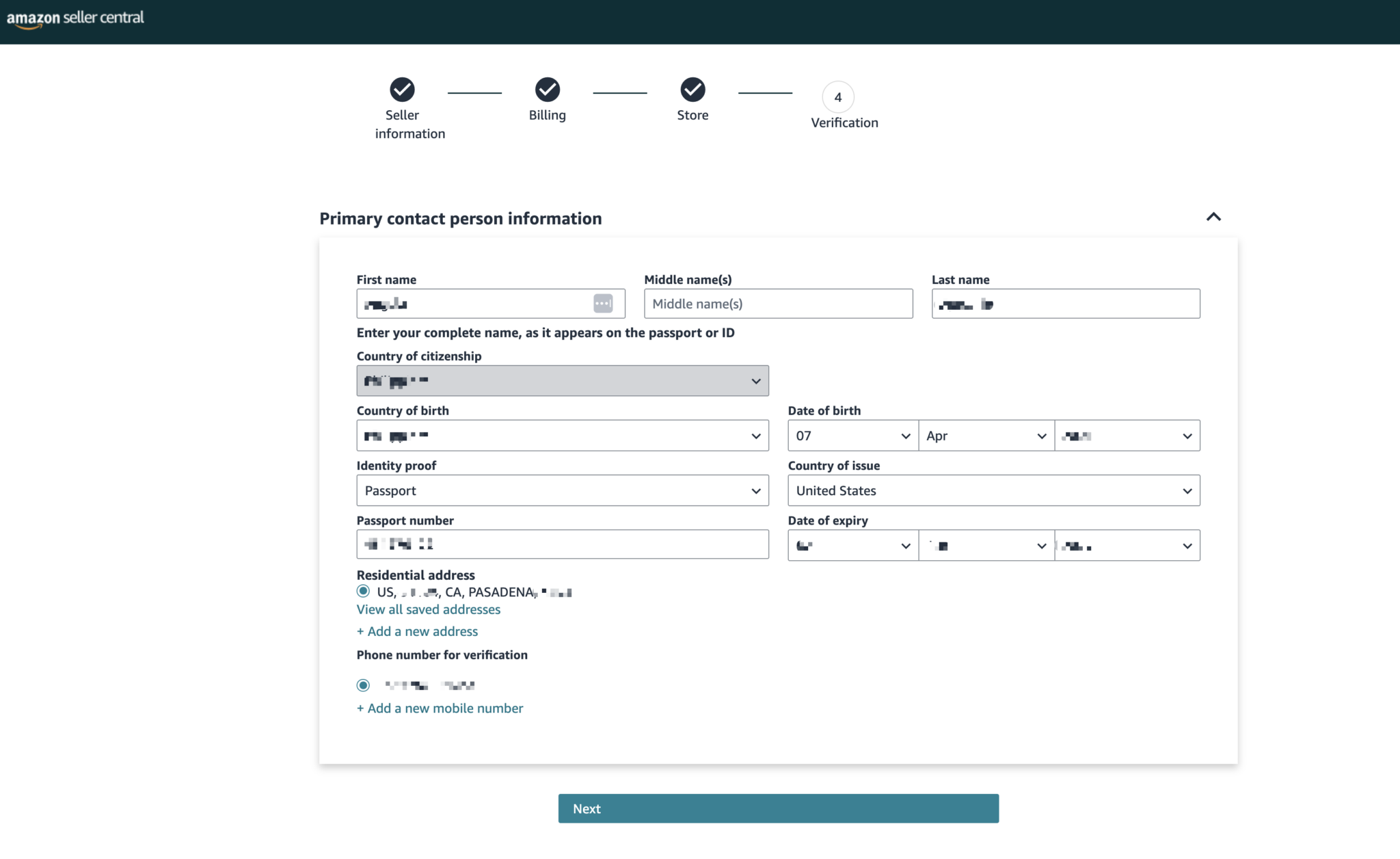Click the Billing step checkmark icon
This screenshot has height=859, width=1400.
pos(547,90)
